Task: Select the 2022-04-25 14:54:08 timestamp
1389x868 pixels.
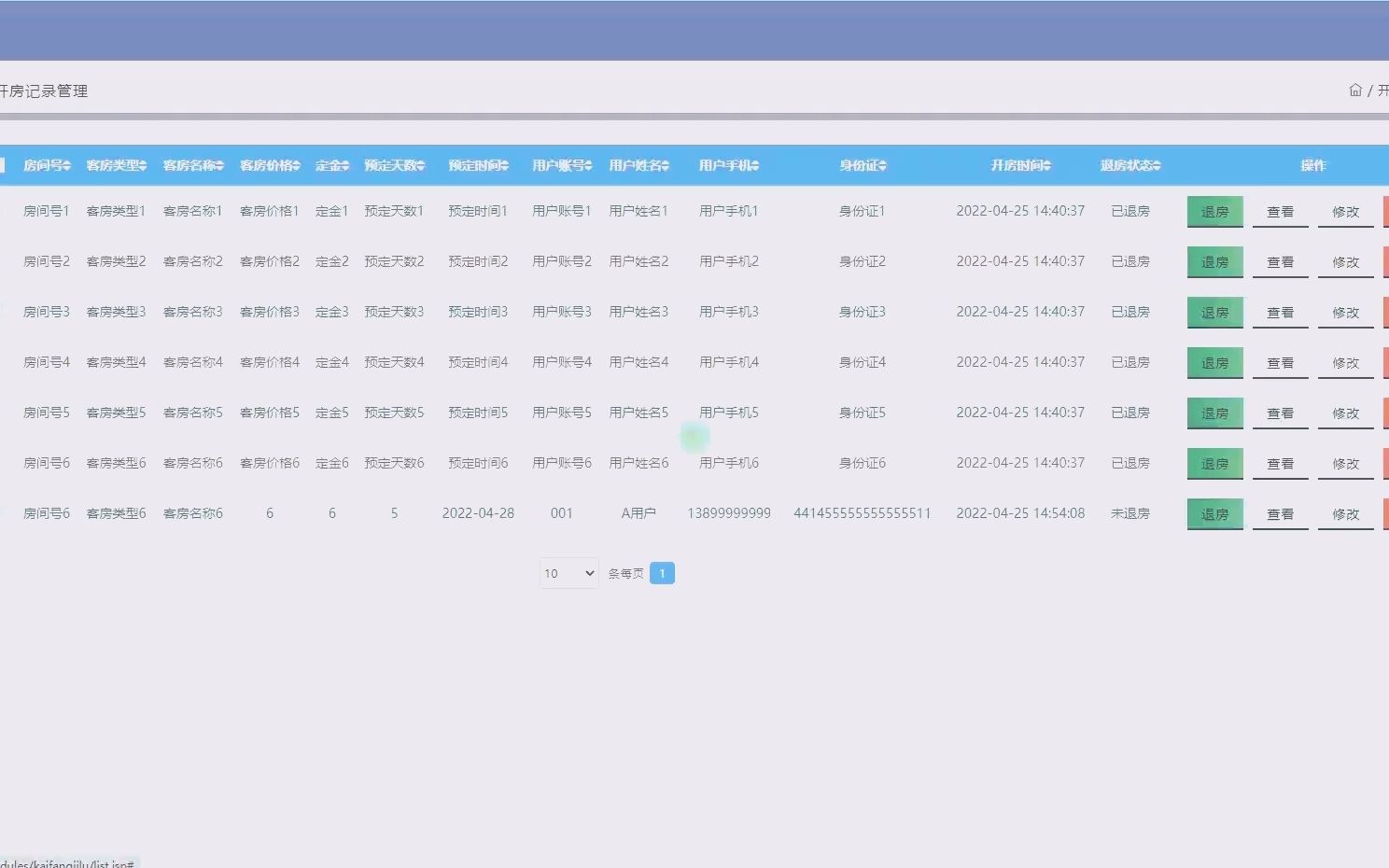Action: pyautogui.click(x=1020, y=513)
